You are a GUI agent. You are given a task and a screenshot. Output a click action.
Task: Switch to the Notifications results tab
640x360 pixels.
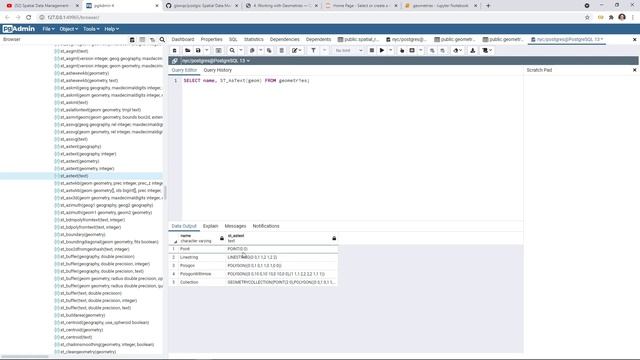click(266, 226)
